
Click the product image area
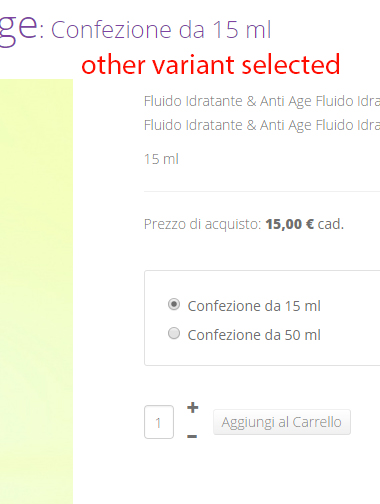pos(36,291)
